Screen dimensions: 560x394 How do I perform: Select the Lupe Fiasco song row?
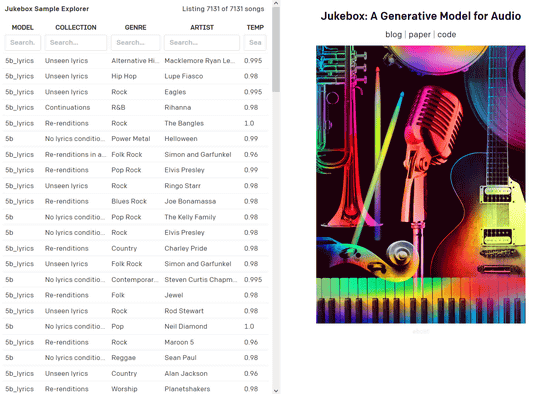coord(135,76)
